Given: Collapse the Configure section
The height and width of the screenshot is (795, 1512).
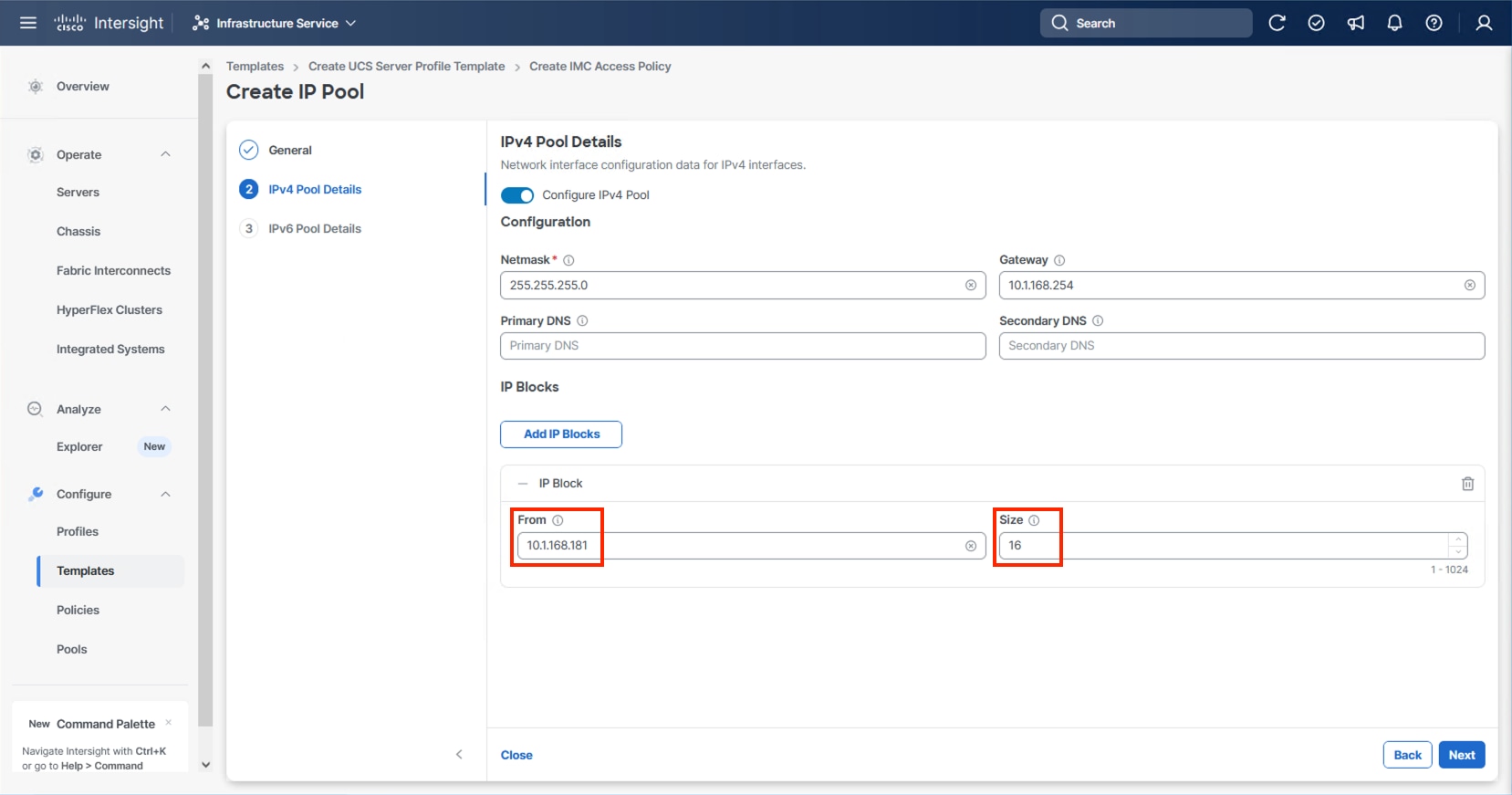Looking at the screenshot, I should pos(165,494).
